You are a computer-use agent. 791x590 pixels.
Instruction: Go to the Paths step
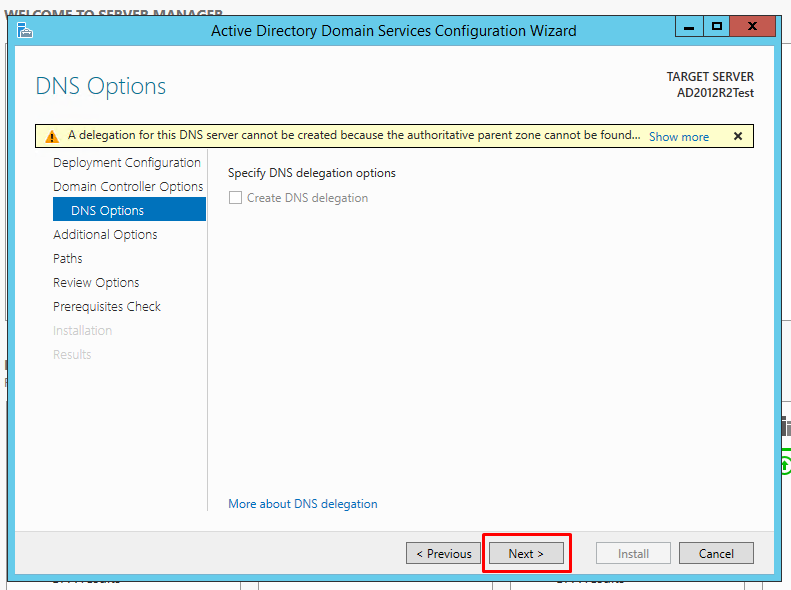[68, 258]
